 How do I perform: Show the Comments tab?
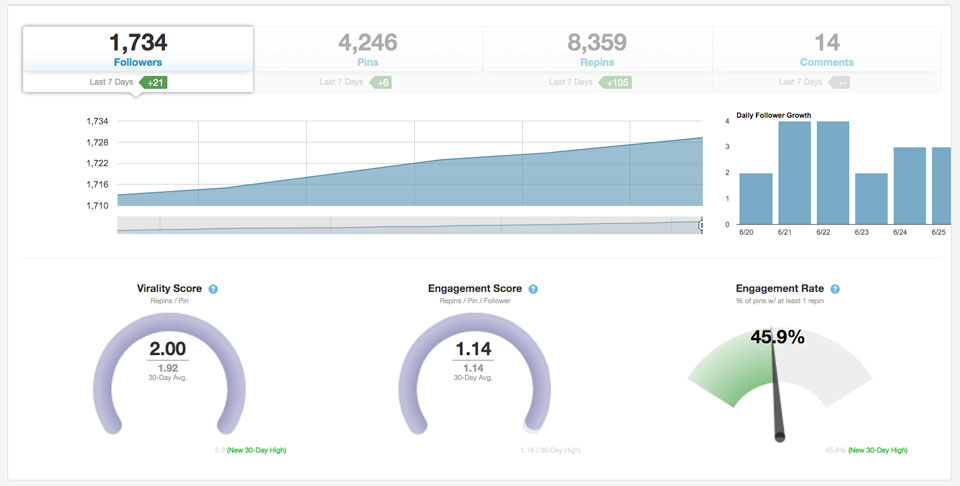(826, 50)
